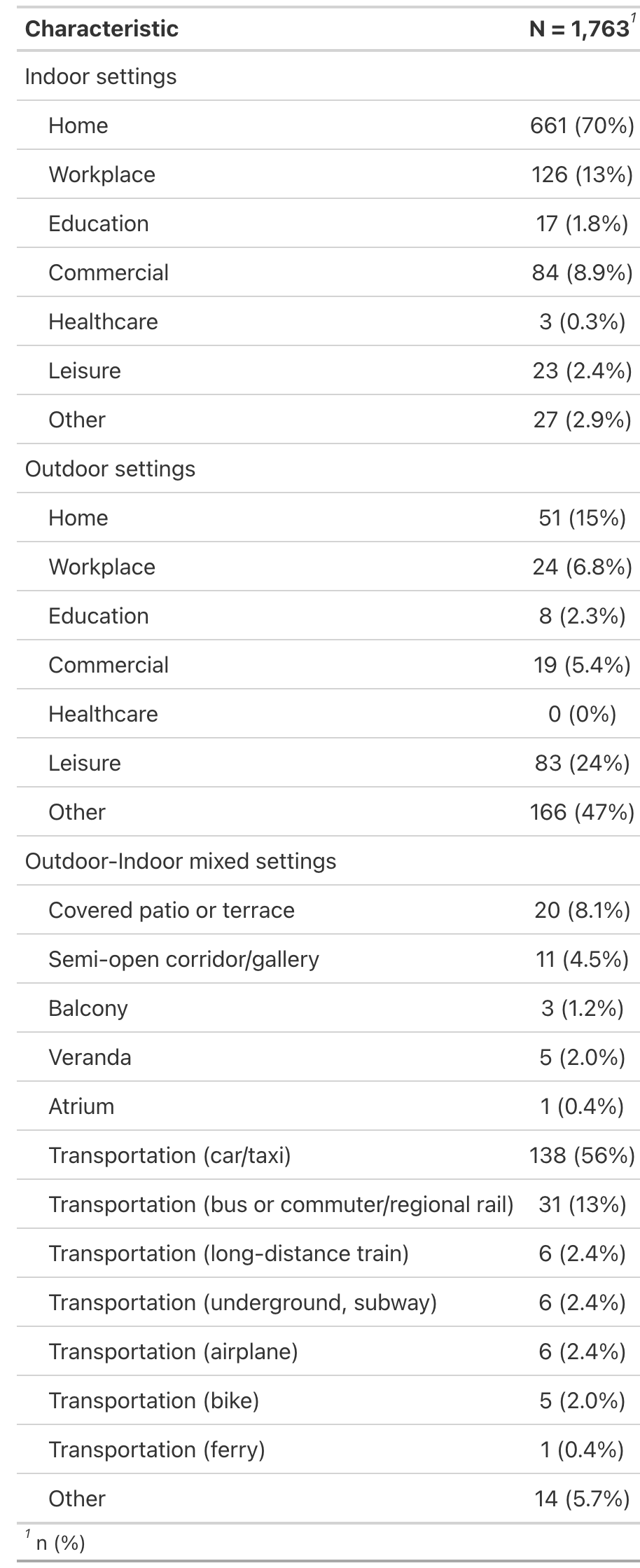Click the Veranda row label
Image resolution: width=640 pixels, height=1568 pixels.
click(x=90, y=1057)
